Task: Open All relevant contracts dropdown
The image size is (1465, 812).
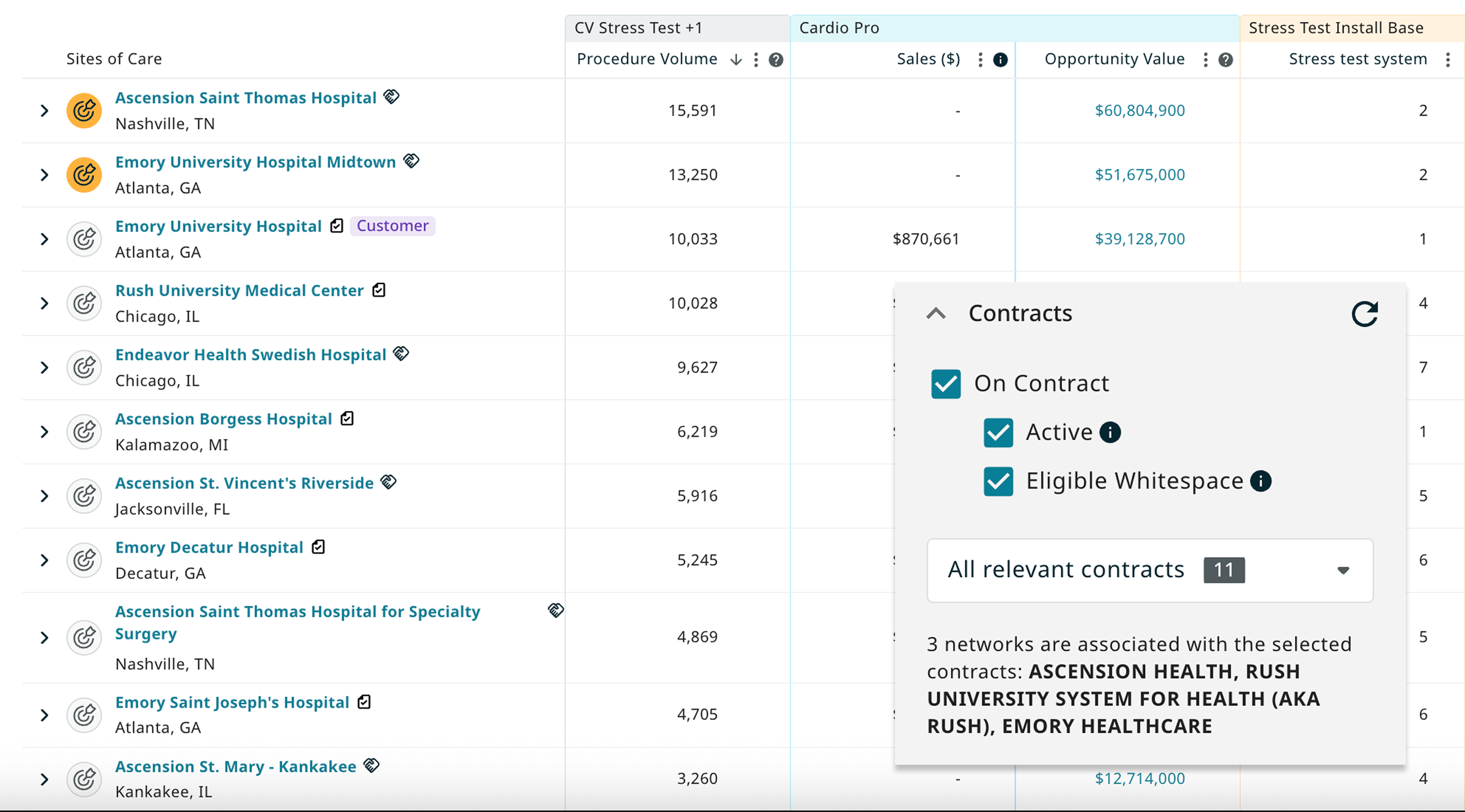Action: (1150, 570)
